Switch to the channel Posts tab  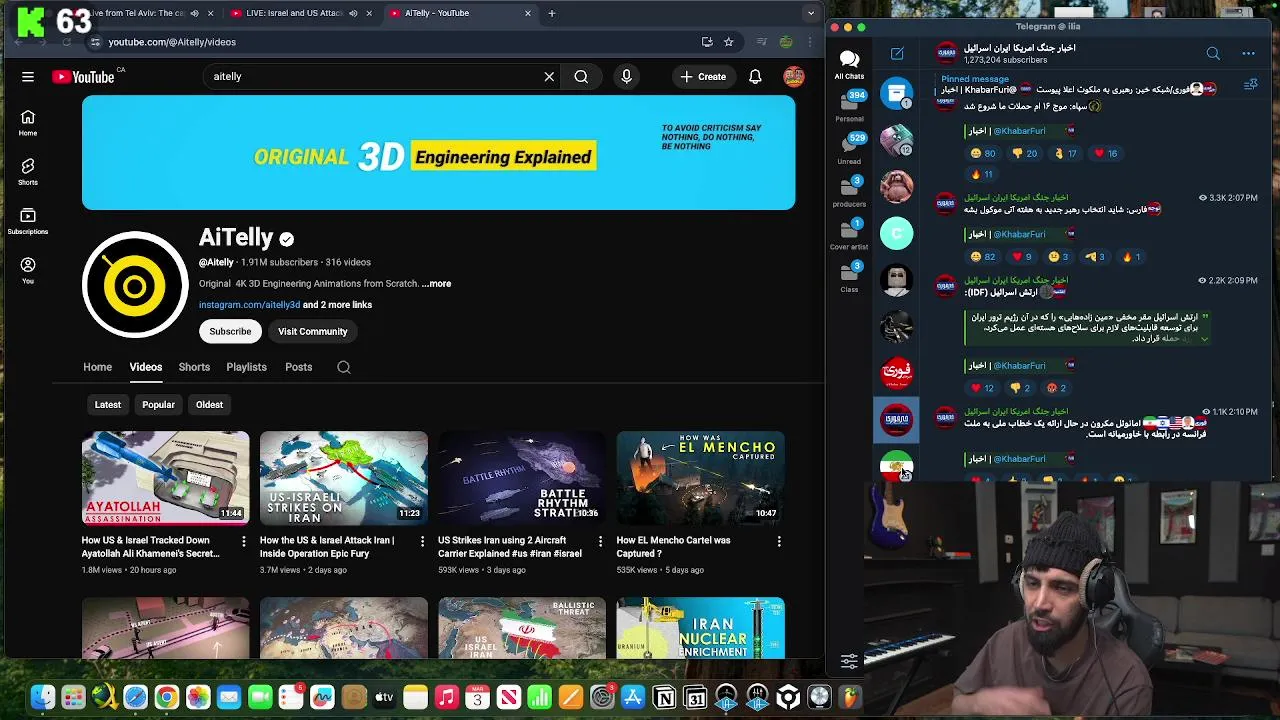pos(298,367)
